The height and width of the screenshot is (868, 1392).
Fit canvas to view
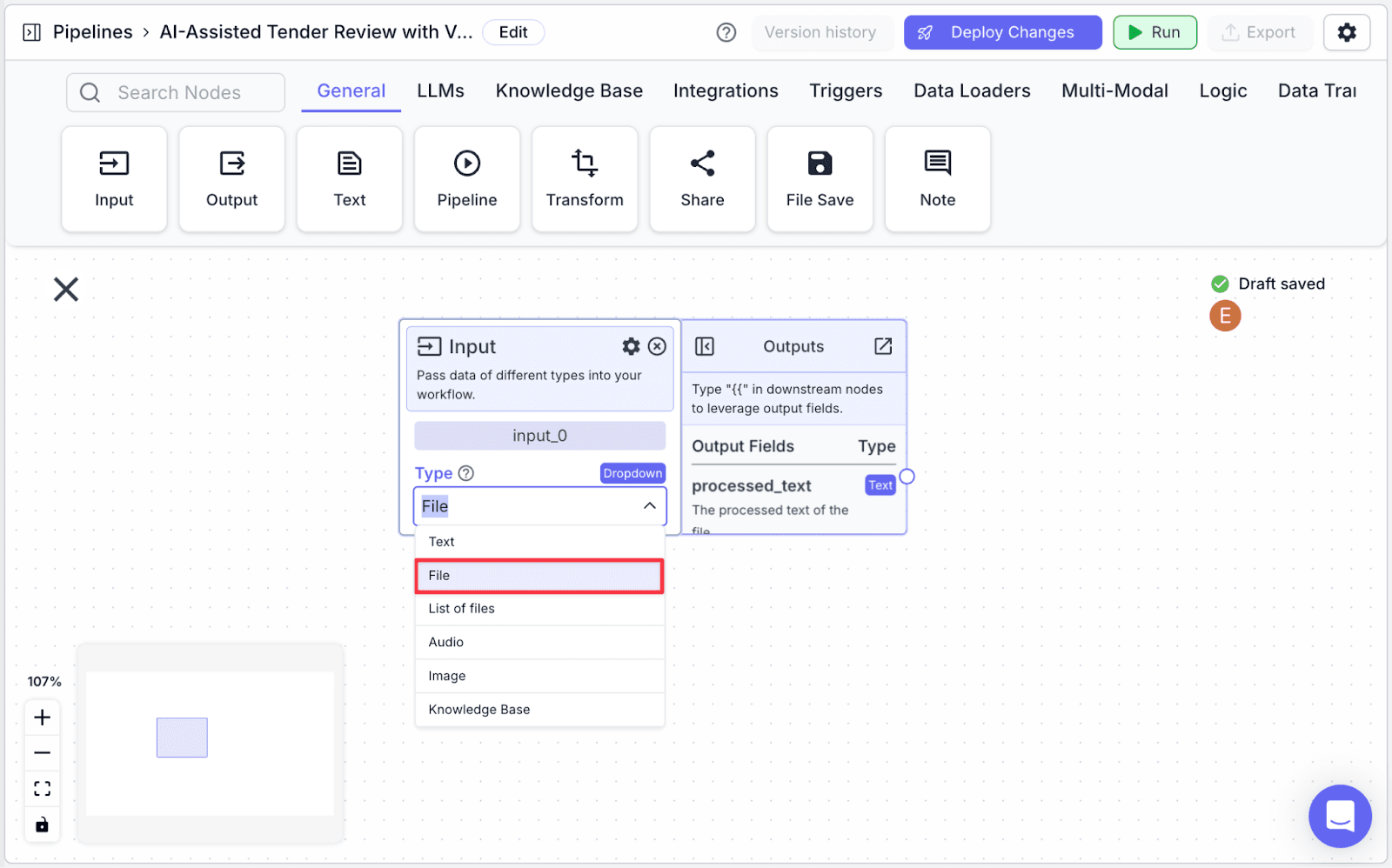pos(43,789)
